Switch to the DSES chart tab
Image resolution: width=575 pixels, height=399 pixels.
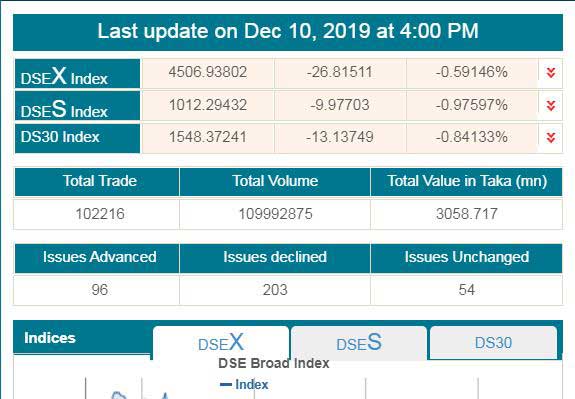point(359,343)
